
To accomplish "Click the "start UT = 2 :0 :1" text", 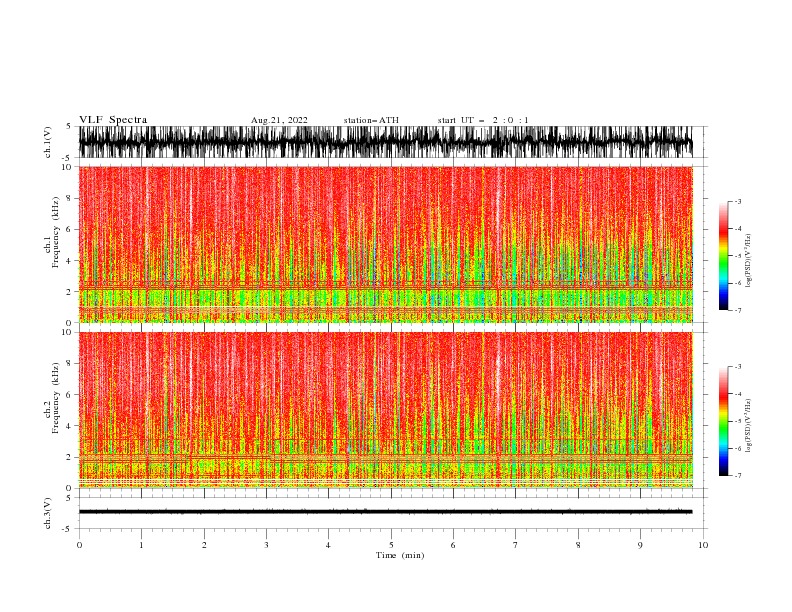I will [483, 120].
